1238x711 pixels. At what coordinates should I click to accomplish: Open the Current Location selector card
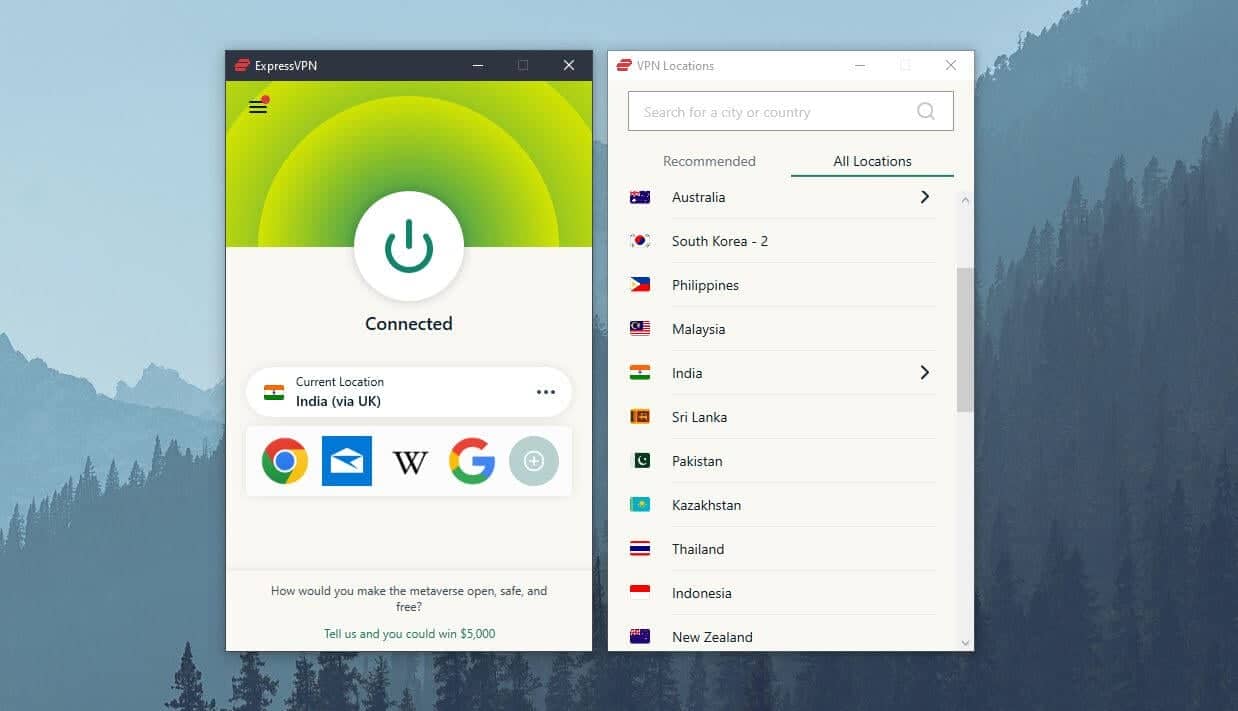point(409,392)
